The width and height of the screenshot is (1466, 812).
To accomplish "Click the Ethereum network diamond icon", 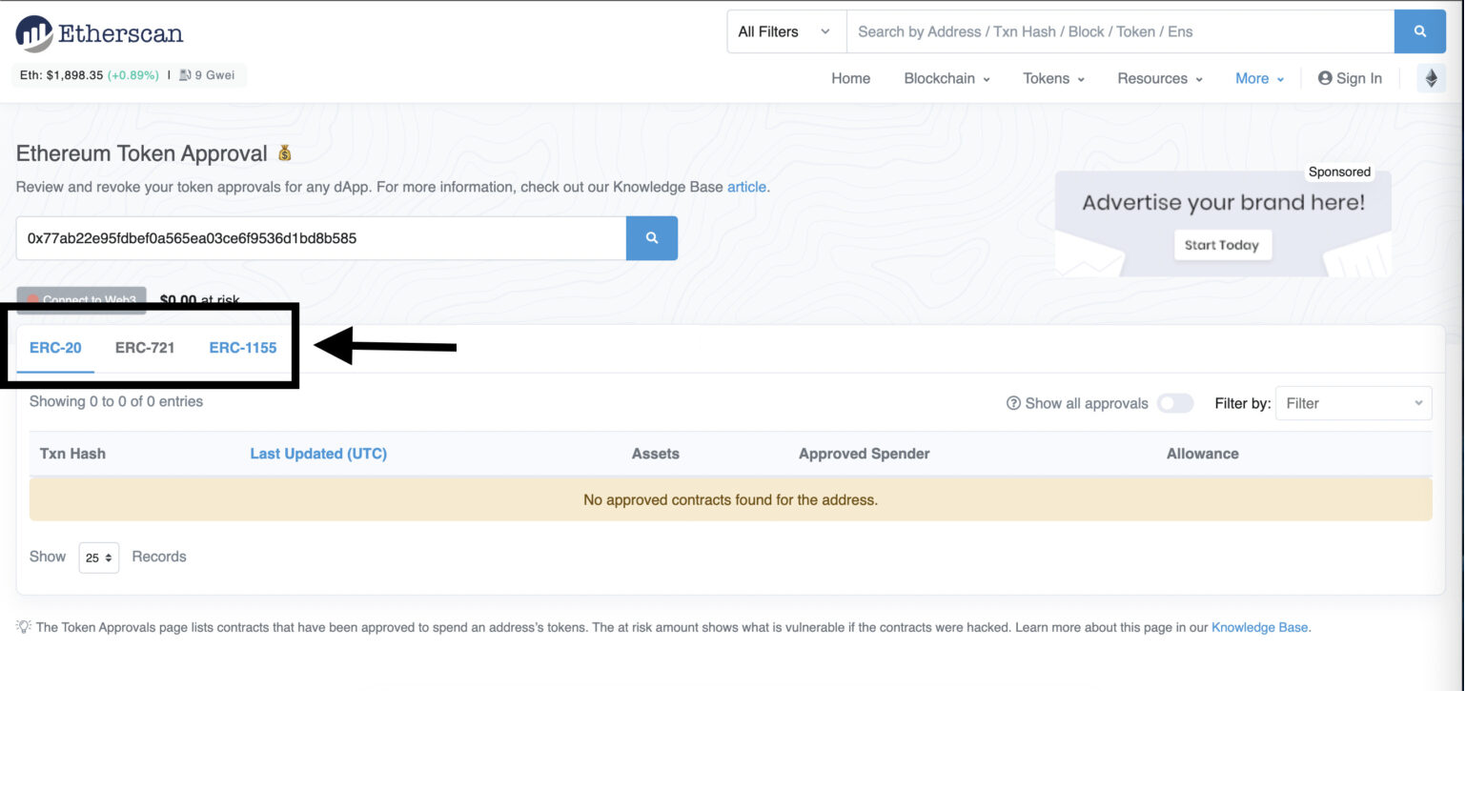I will (1433, 78).
